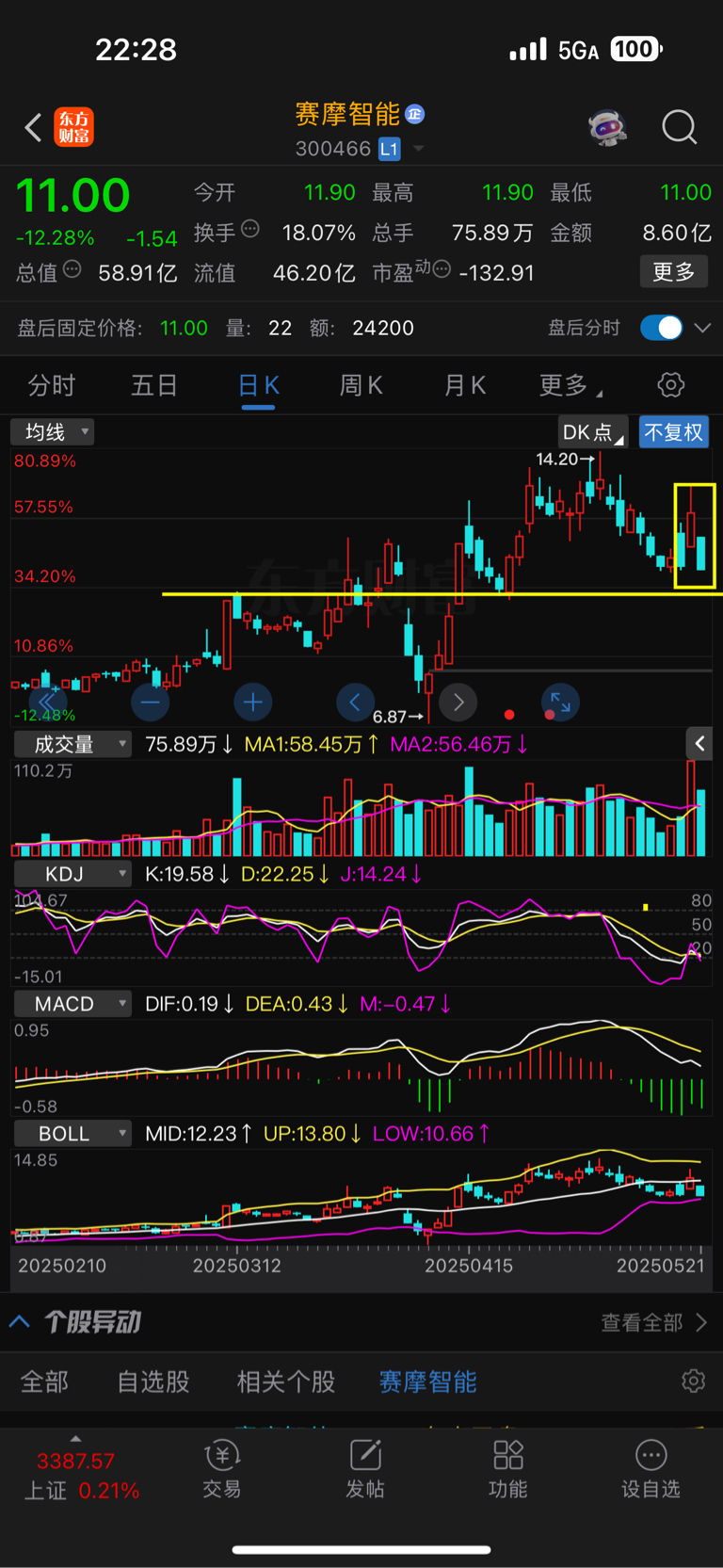The width and height of the screenshot is (723, 1568).
Task: Tap current price 11.00
Action: [x=72, y=195]
